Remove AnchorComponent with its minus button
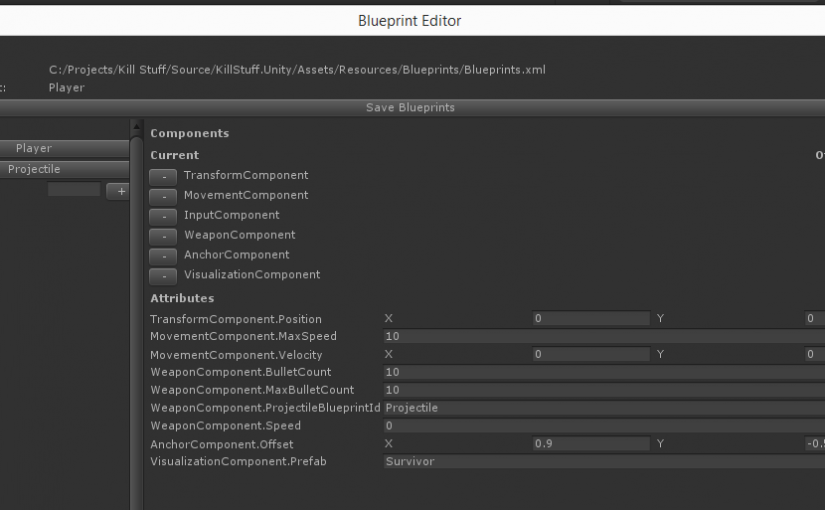Viewport: 825px width, 510px height. [163, 256]
